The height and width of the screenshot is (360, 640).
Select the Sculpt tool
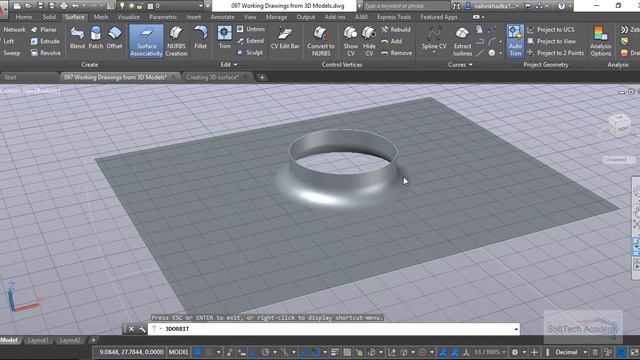point(250,53)
